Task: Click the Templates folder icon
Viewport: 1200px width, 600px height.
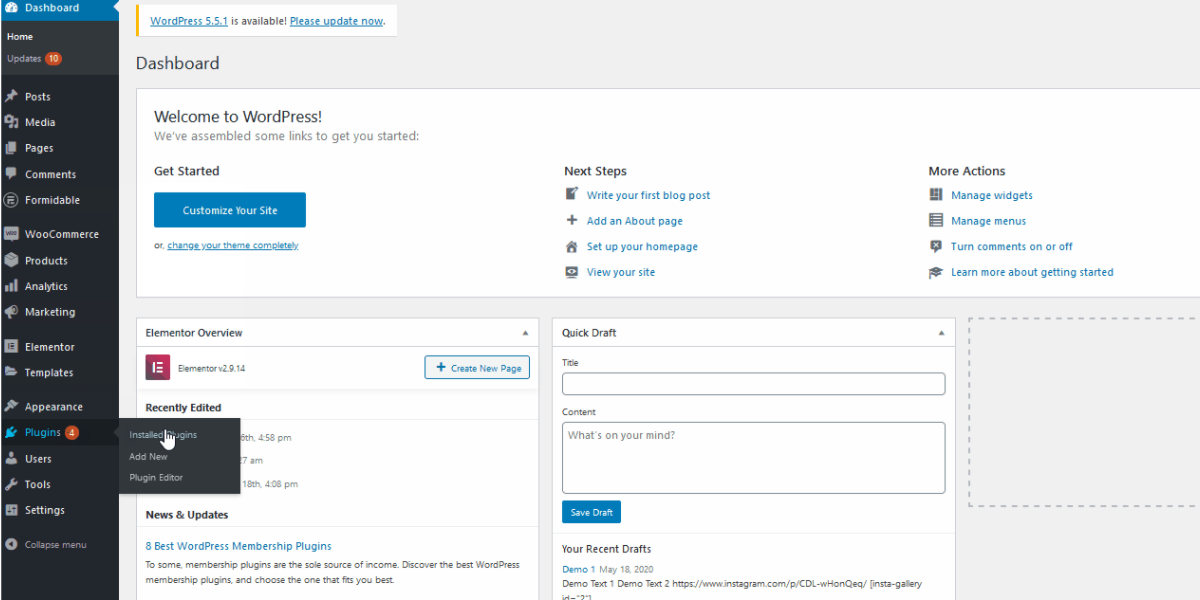Action: (11, 372)
